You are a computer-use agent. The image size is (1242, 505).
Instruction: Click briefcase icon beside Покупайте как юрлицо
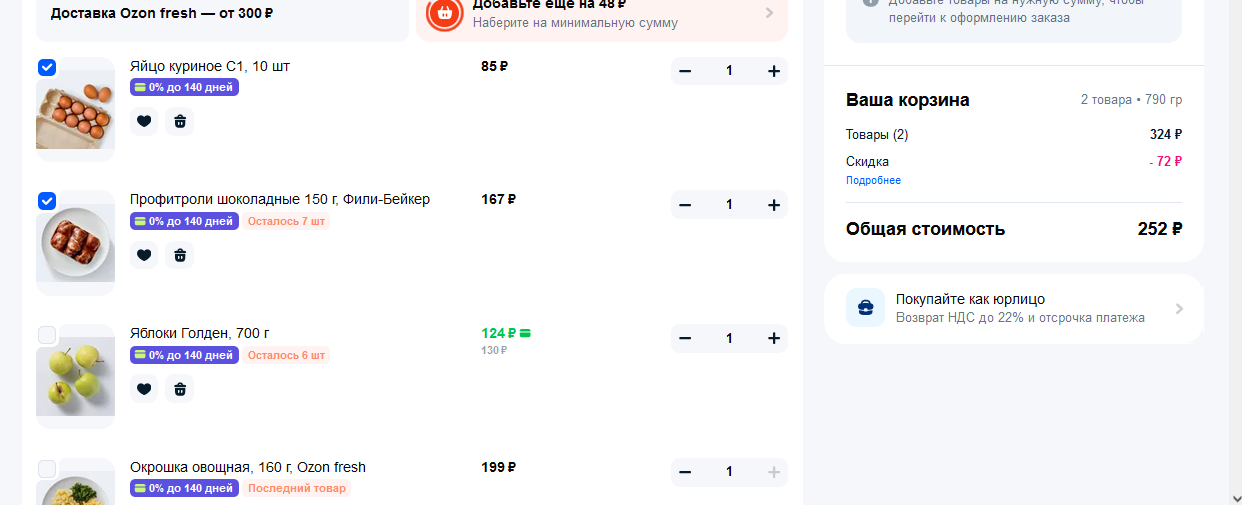point(865,308)
